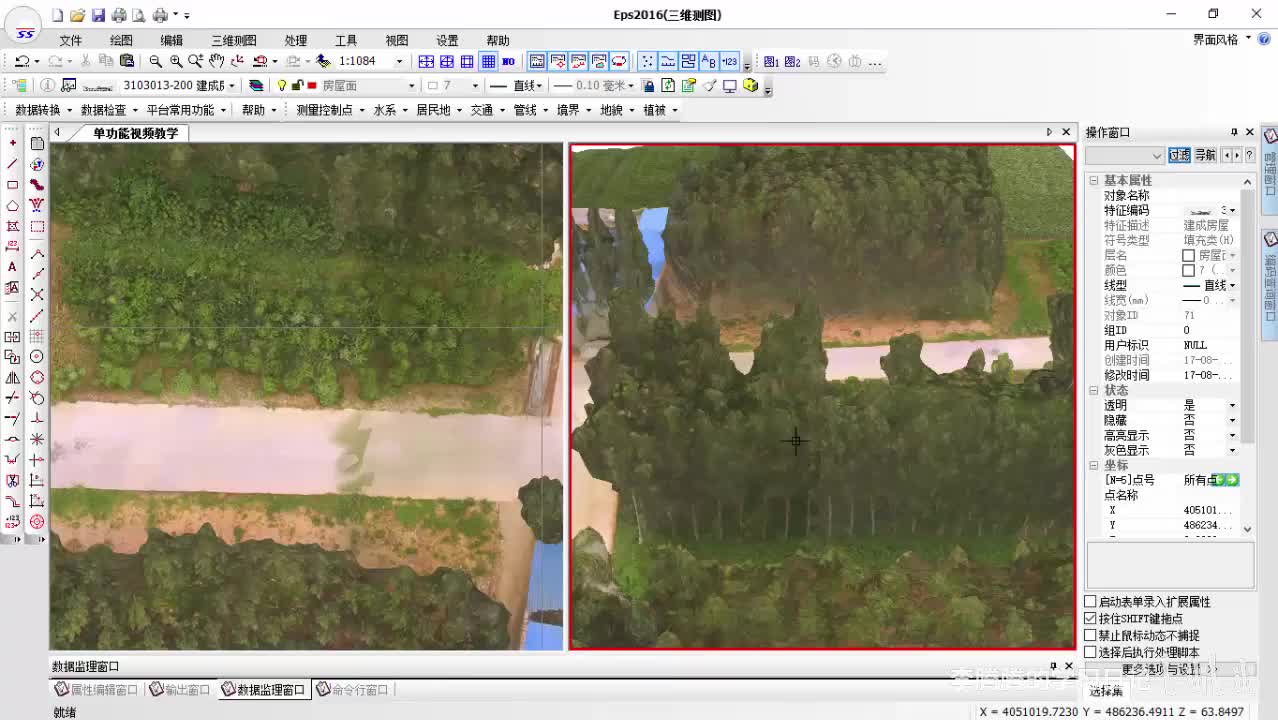This screenshot has height=720, width=1278.
Task: Click the layer stack icon
Action: point(256,86)
